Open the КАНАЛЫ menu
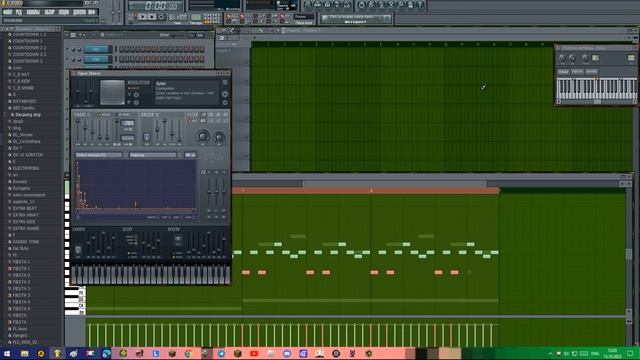This screenshot has height=360, width=640. [33, 12]
